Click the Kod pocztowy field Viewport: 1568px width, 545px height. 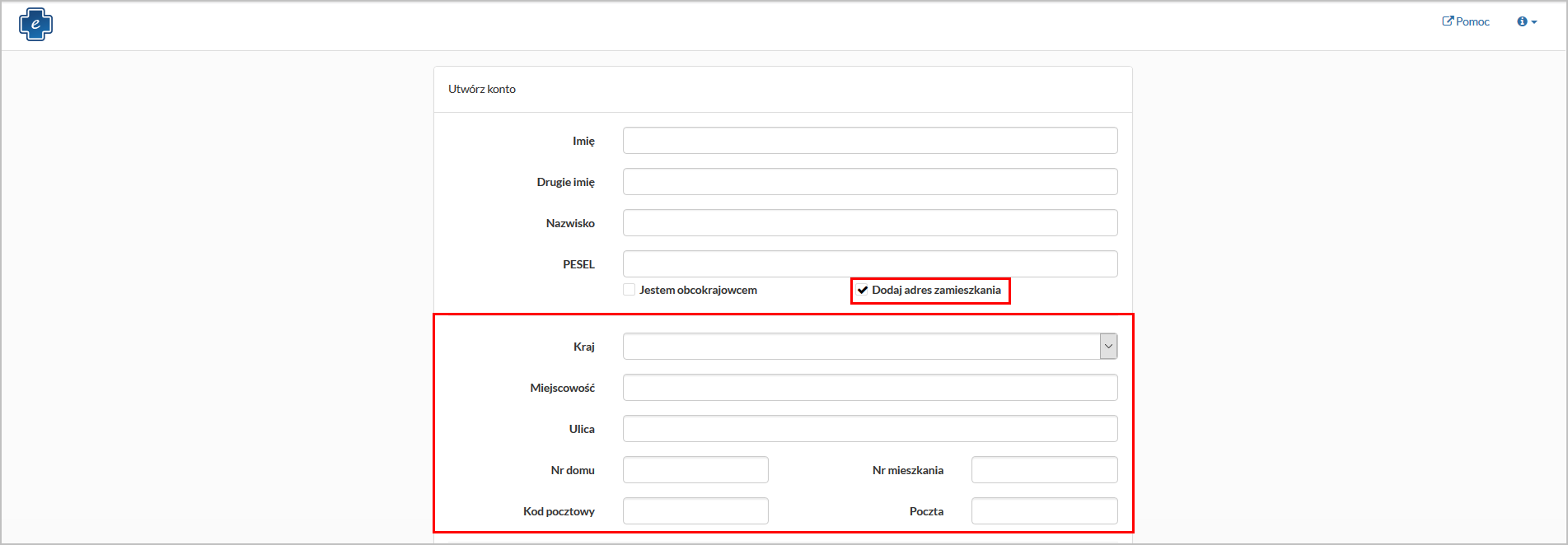click(x=695, y=511)
